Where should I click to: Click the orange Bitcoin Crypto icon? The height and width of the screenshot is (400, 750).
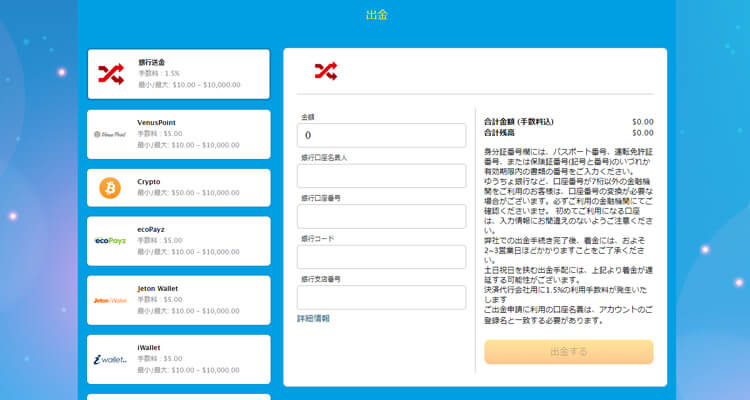(x=110, y=188)
